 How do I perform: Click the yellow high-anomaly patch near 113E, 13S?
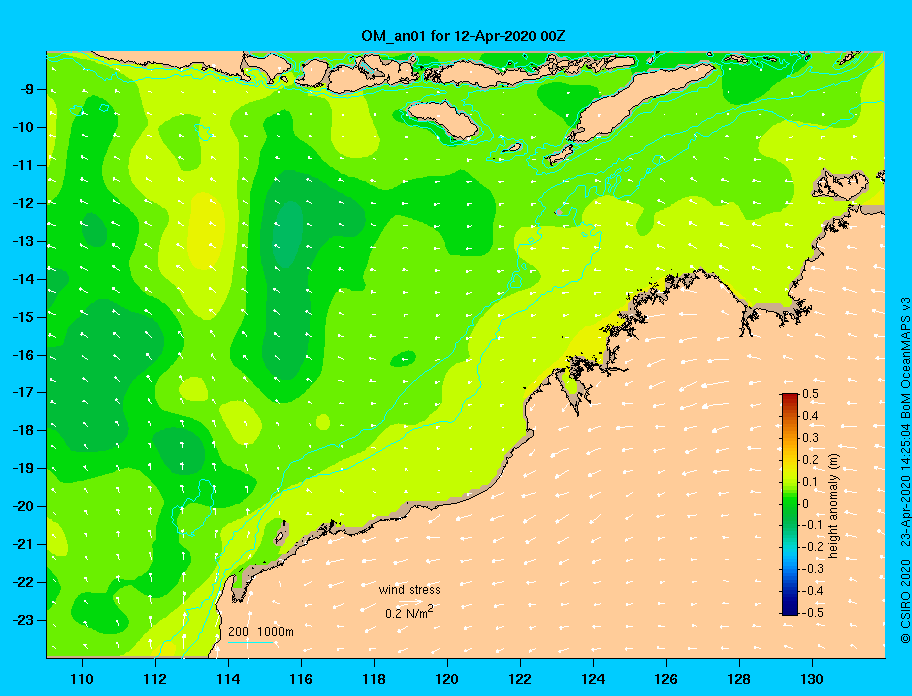tap(206, 231)
